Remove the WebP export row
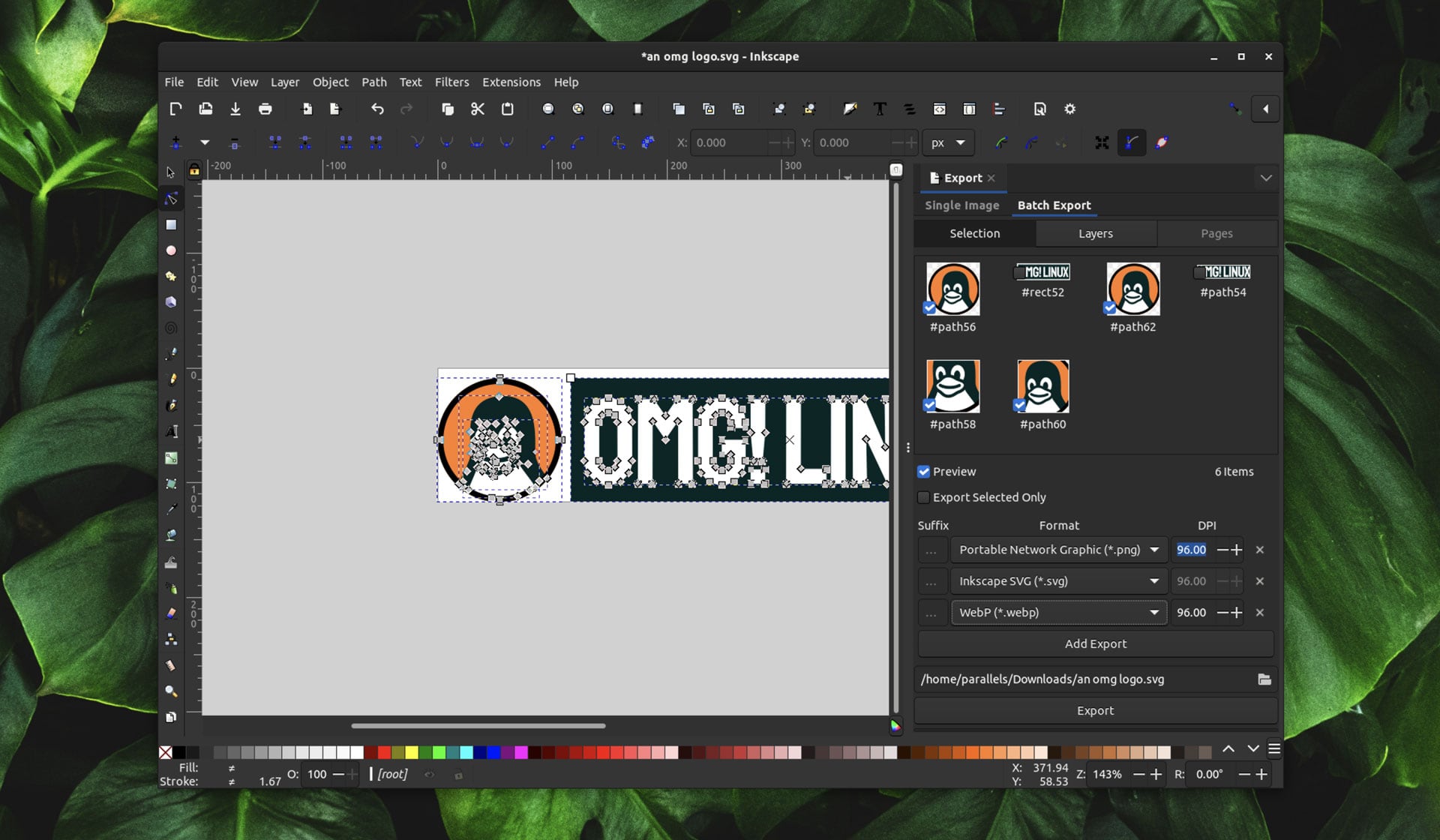 1260,613
